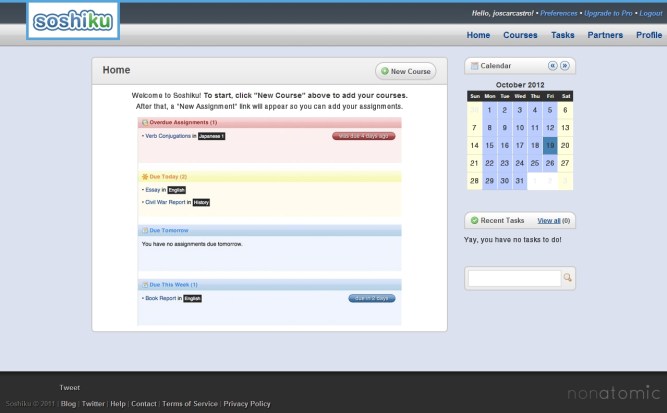
Task: Go to previous month in calendar
Action: point(552,66)
